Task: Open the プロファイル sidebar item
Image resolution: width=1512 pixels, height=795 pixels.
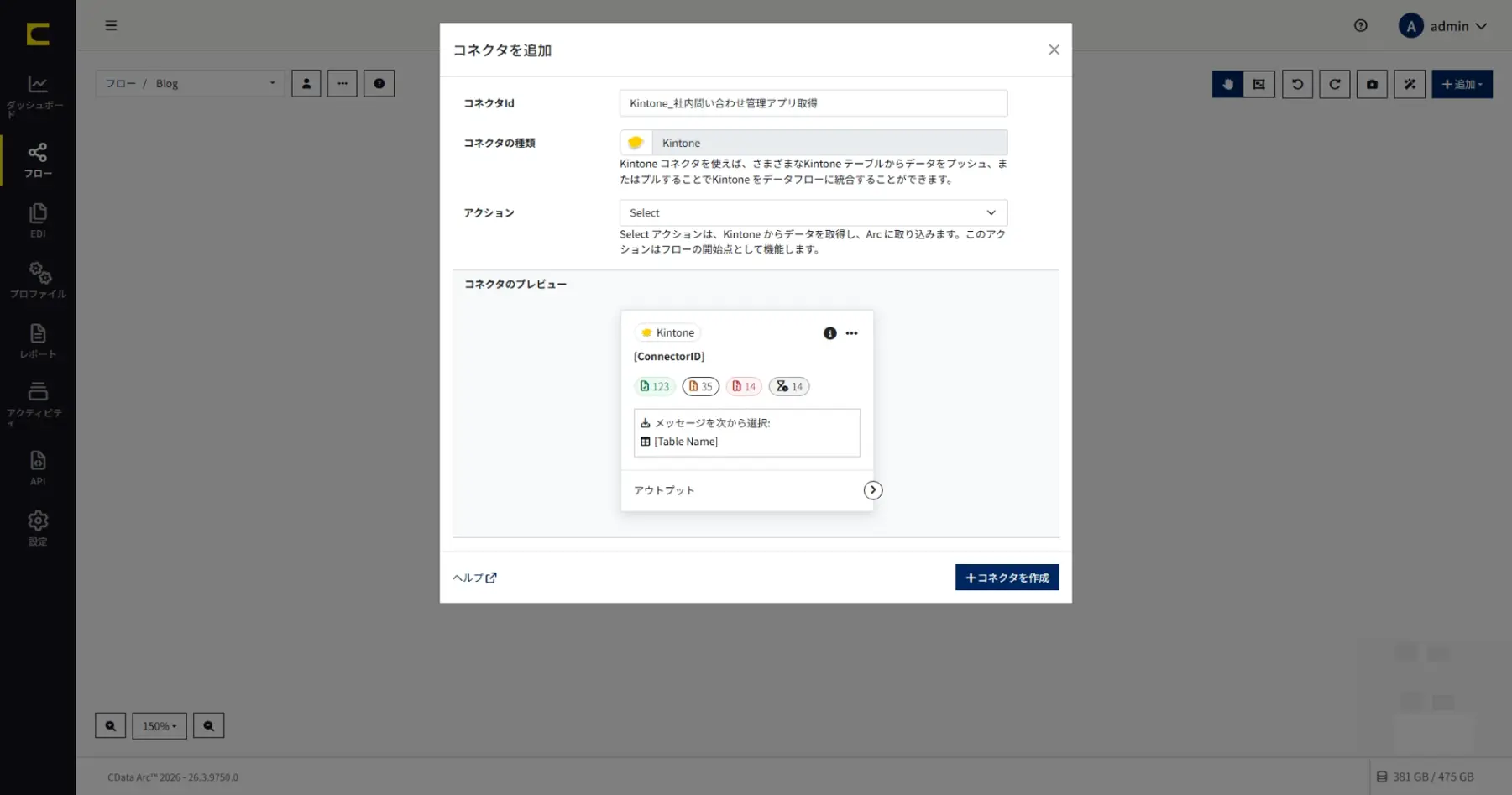Action: click(x=38, y=280)
